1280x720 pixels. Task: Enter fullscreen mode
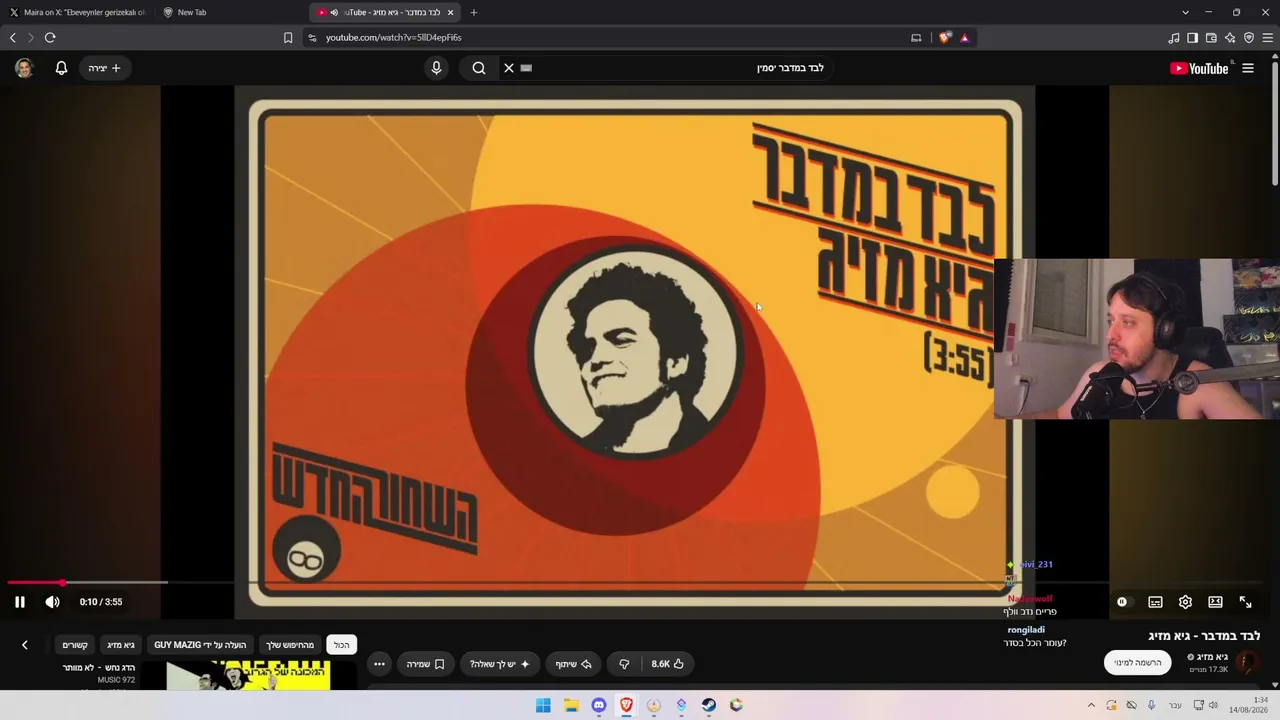(1245, 602)
